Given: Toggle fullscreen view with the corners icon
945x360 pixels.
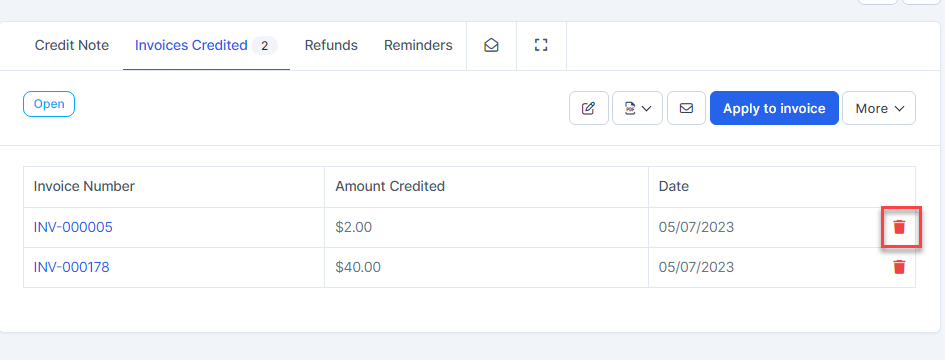Looking at the screenshot, I should tap(541, 45).
